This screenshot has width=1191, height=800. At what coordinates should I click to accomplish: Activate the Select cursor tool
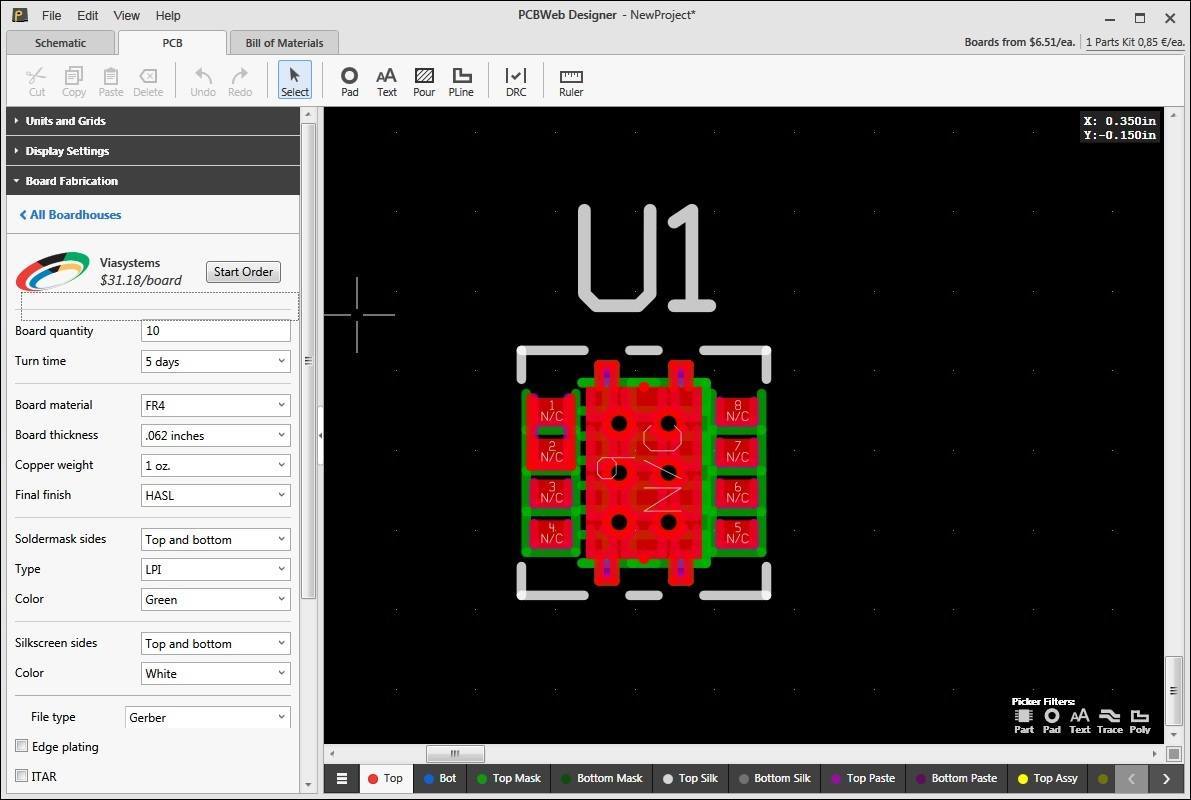click(x=295, y=81)
